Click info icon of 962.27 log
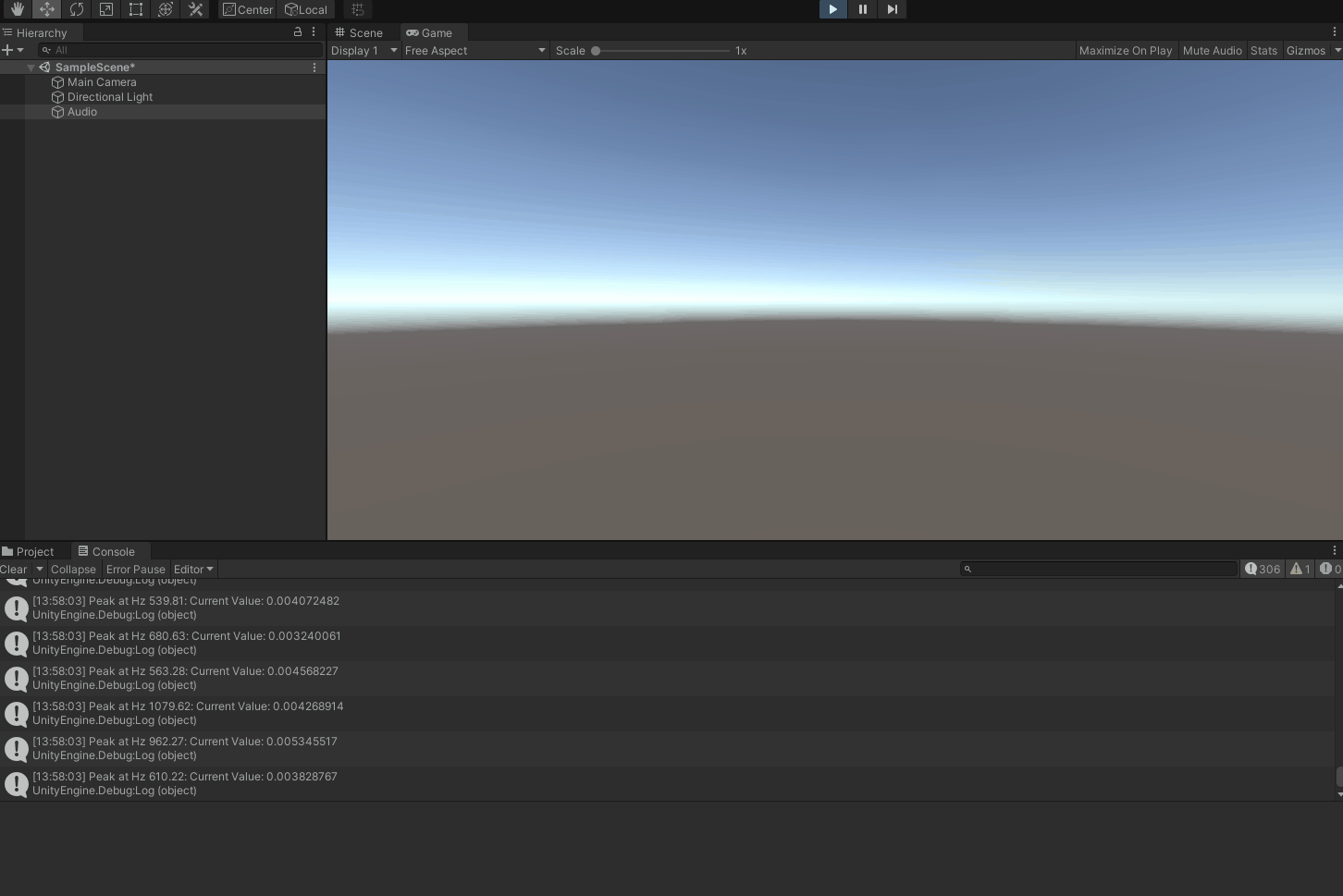 (x=17, y=749)
